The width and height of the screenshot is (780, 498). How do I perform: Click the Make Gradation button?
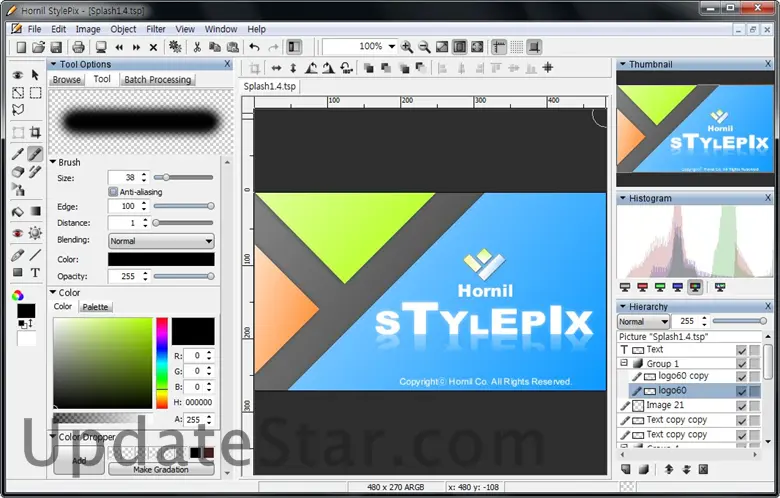[x=161, y=469]
